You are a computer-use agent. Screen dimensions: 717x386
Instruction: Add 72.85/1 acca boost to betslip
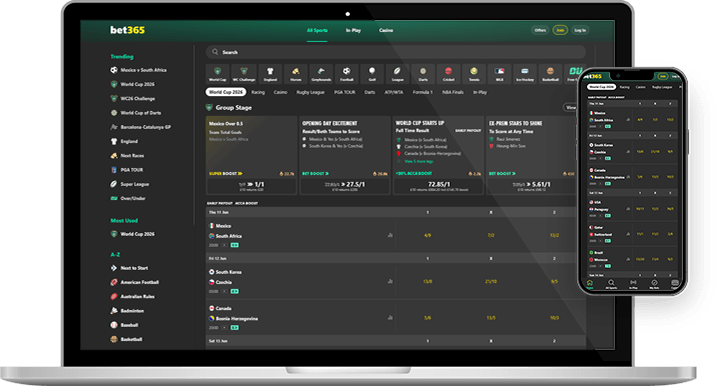(x=438, y=185)
